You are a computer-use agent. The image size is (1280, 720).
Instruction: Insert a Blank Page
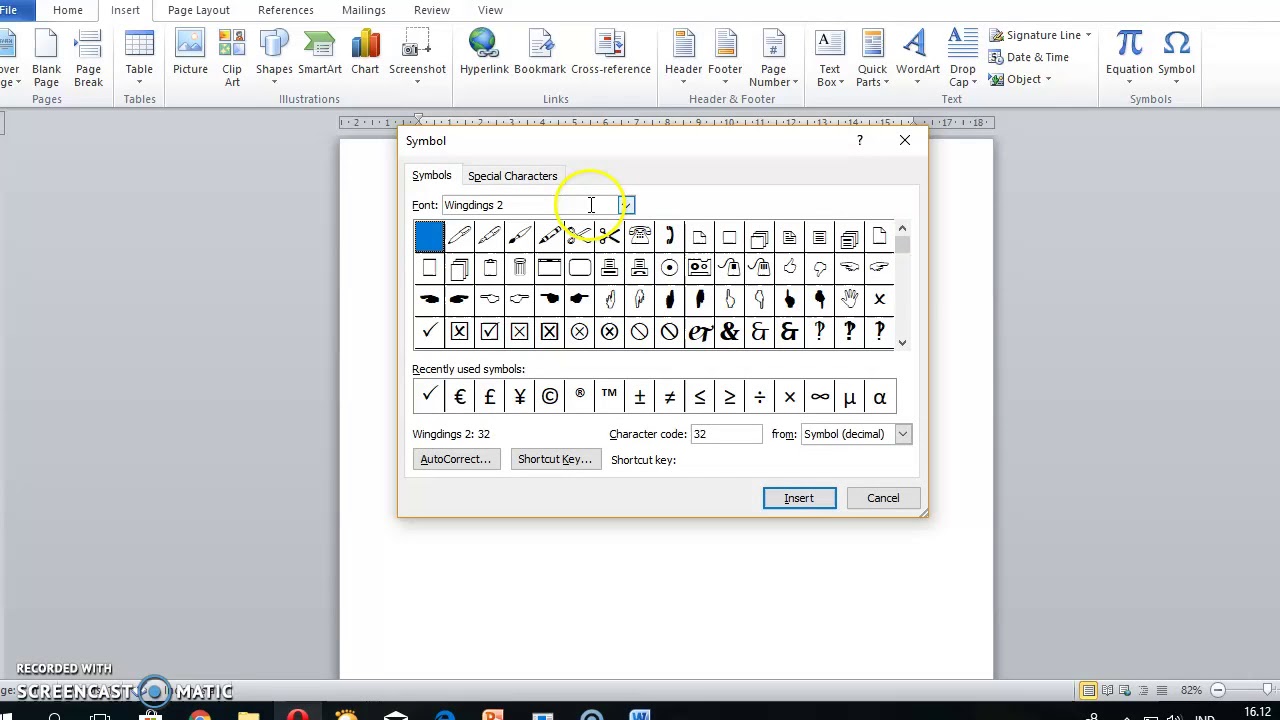point(46,58)
